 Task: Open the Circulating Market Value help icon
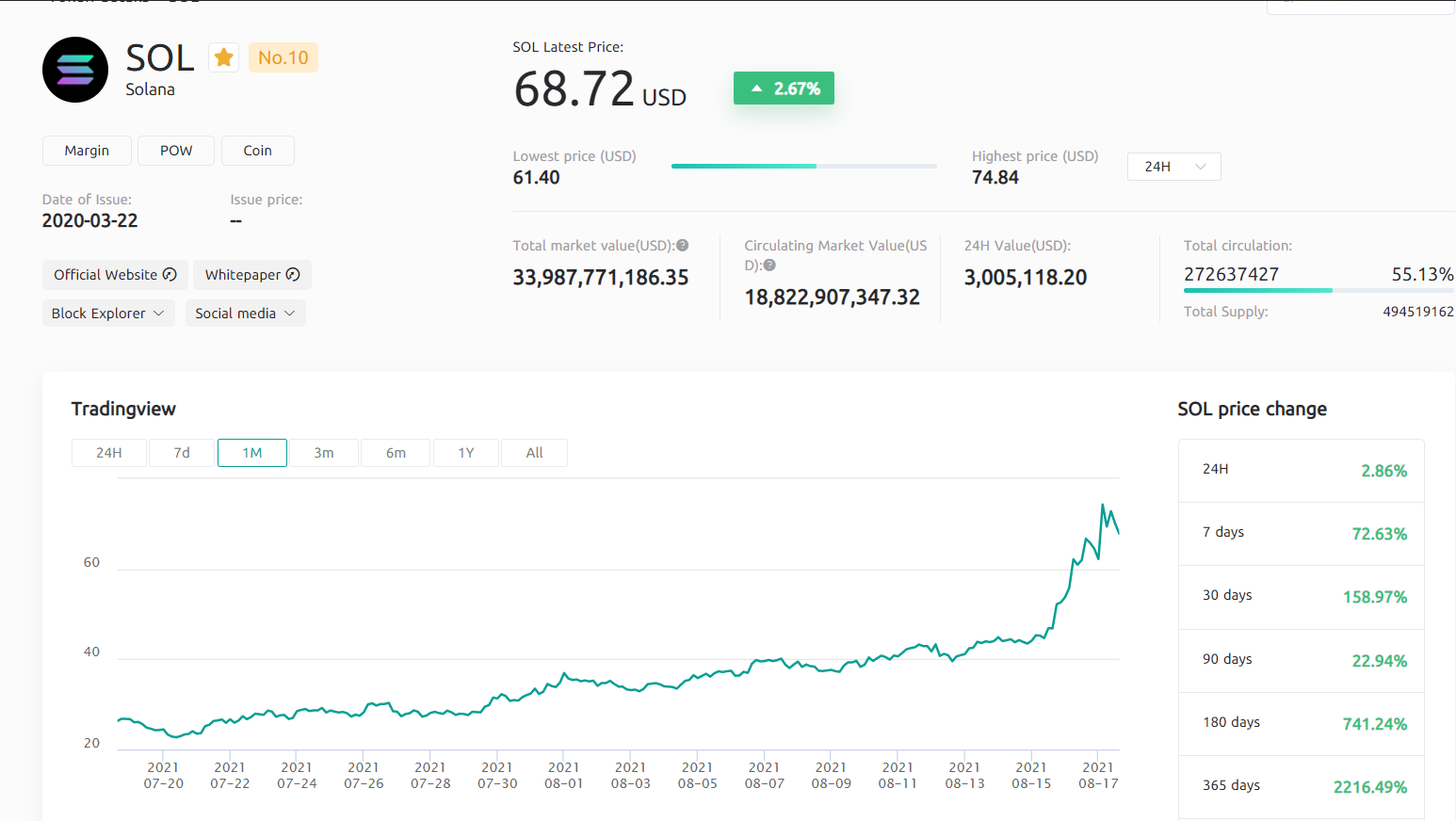pos(769,266)
